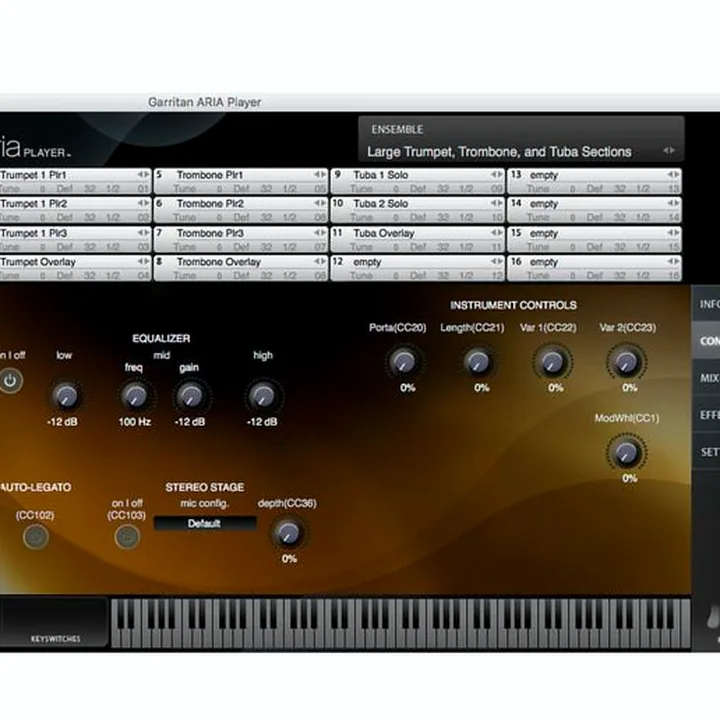Screen dimensions: 720x720
Task: Open Trumpet 1 Plr2 instrument arrows
Action: point(144,203)
